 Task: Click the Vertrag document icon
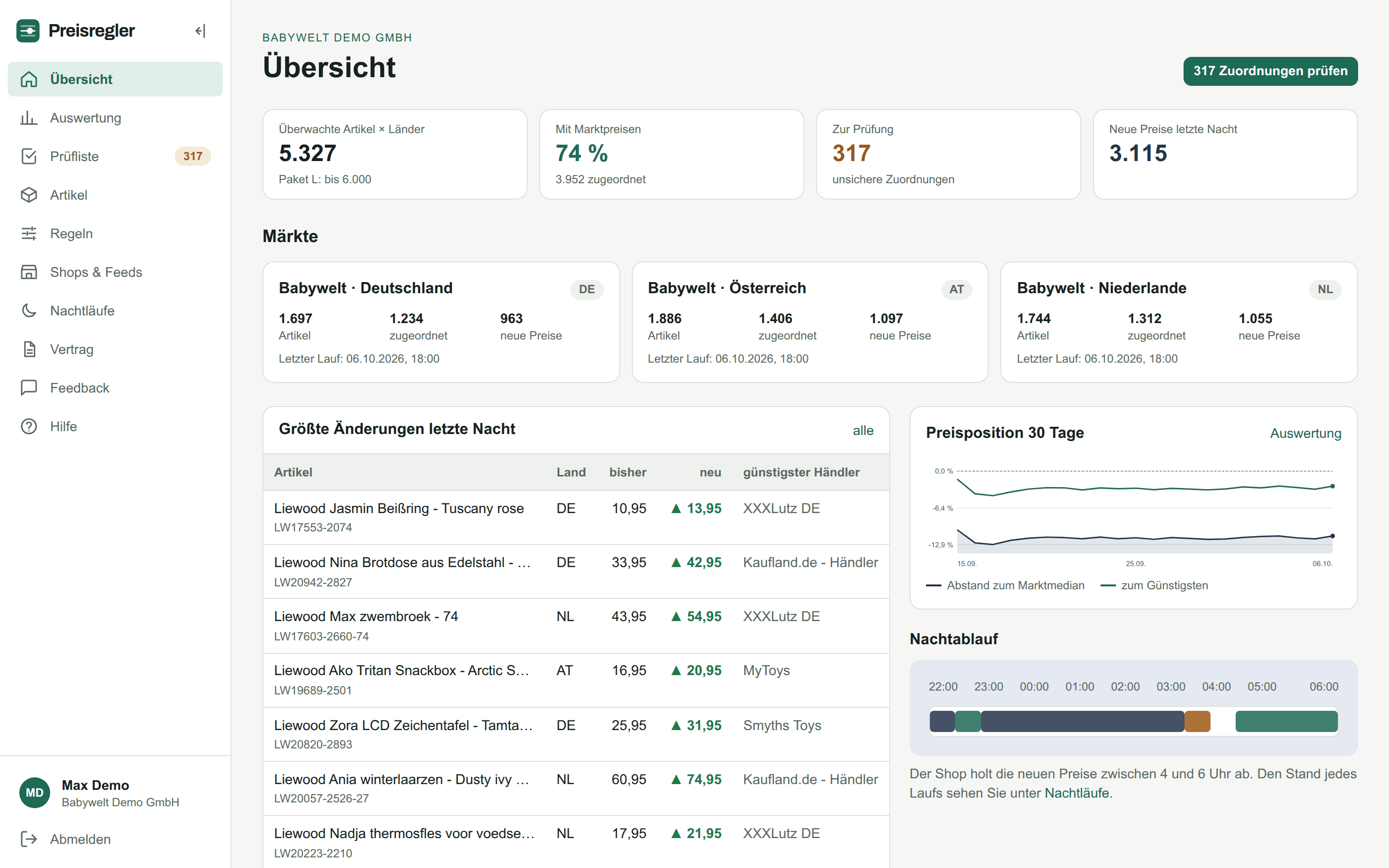coord(29,349)
